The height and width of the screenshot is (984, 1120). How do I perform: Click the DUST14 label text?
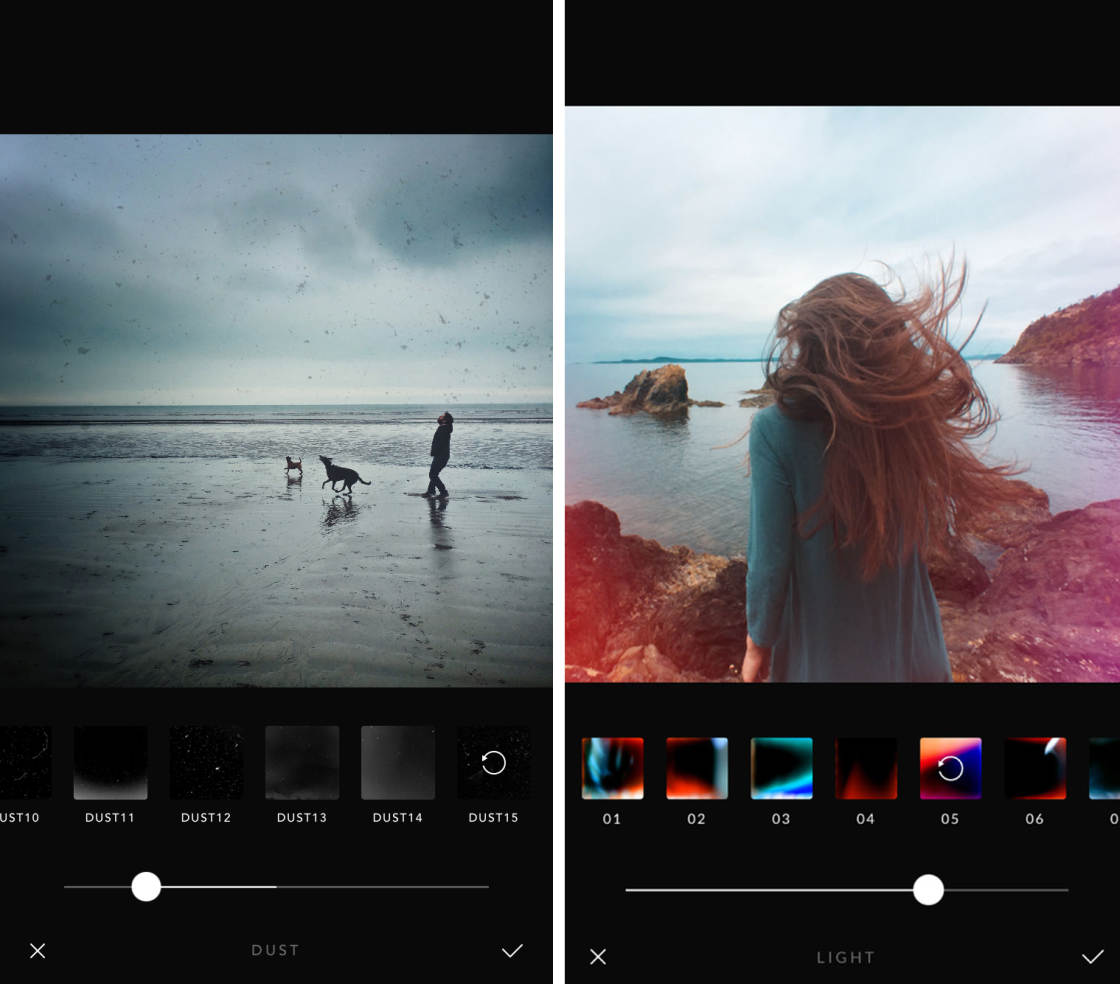point(398,818)
